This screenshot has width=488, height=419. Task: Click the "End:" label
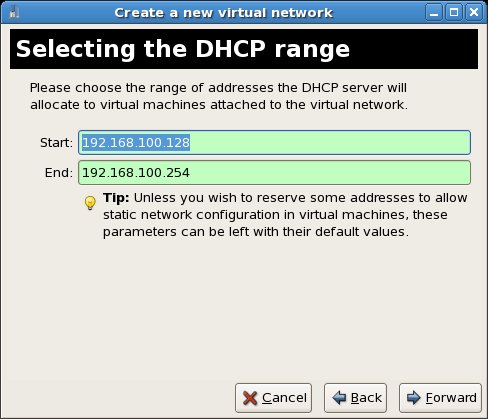tap(59, 173)
